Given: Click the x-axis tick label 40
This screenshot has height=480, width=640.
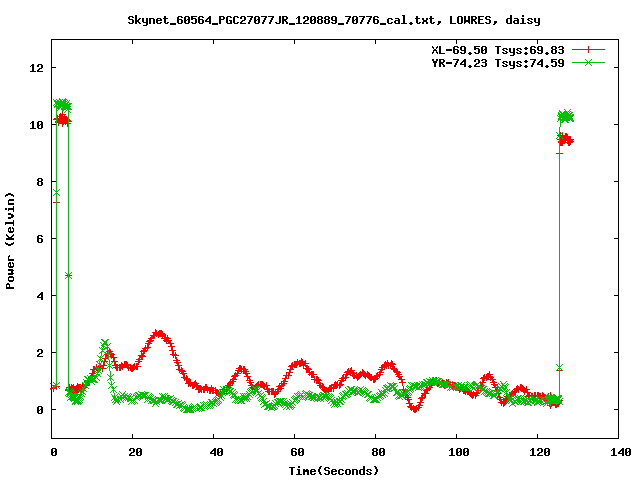Looking at the screenshot, I should 216,452.
